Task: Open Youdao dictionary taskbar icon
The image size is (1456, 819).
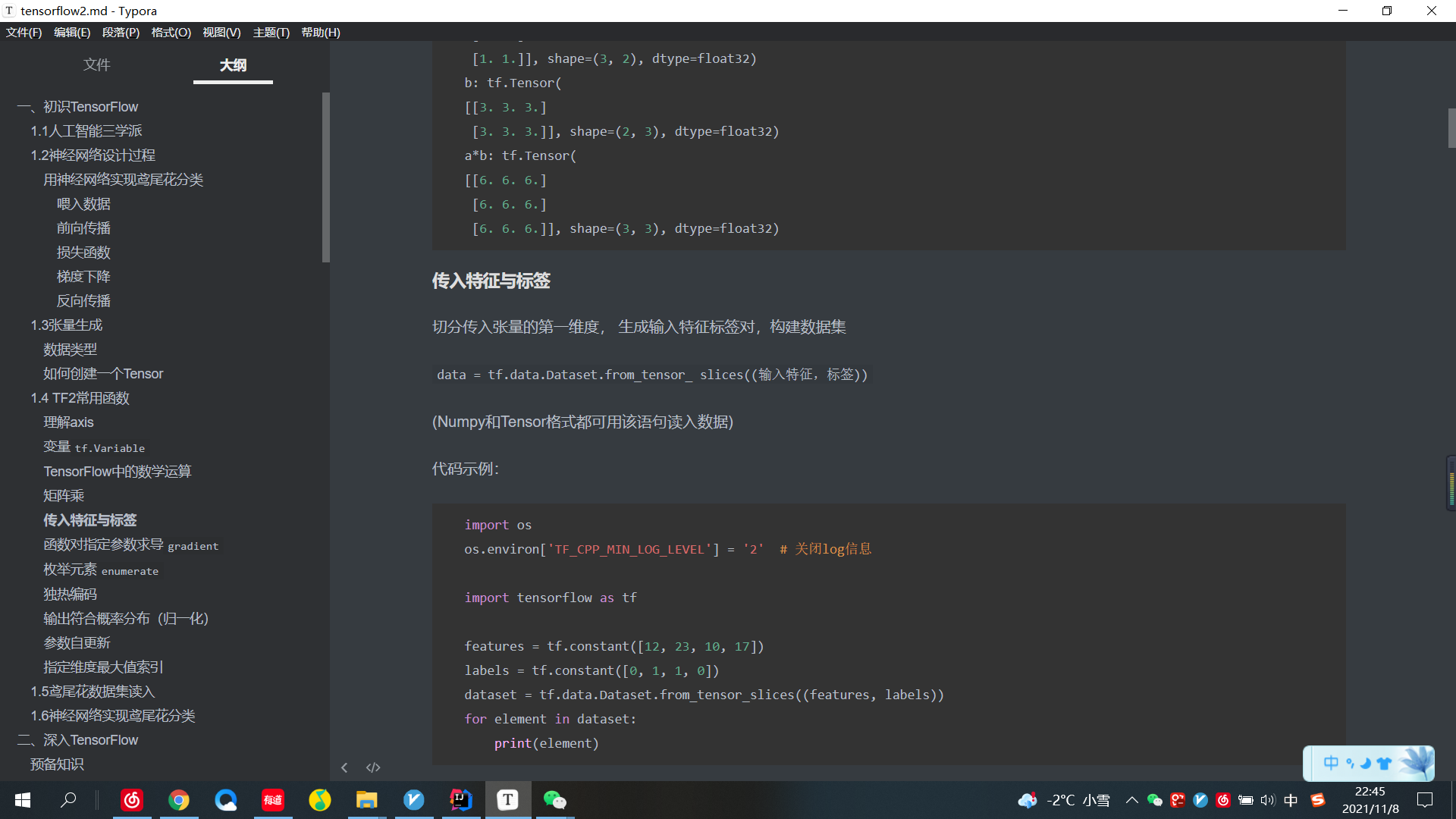Action: [273, 800]
